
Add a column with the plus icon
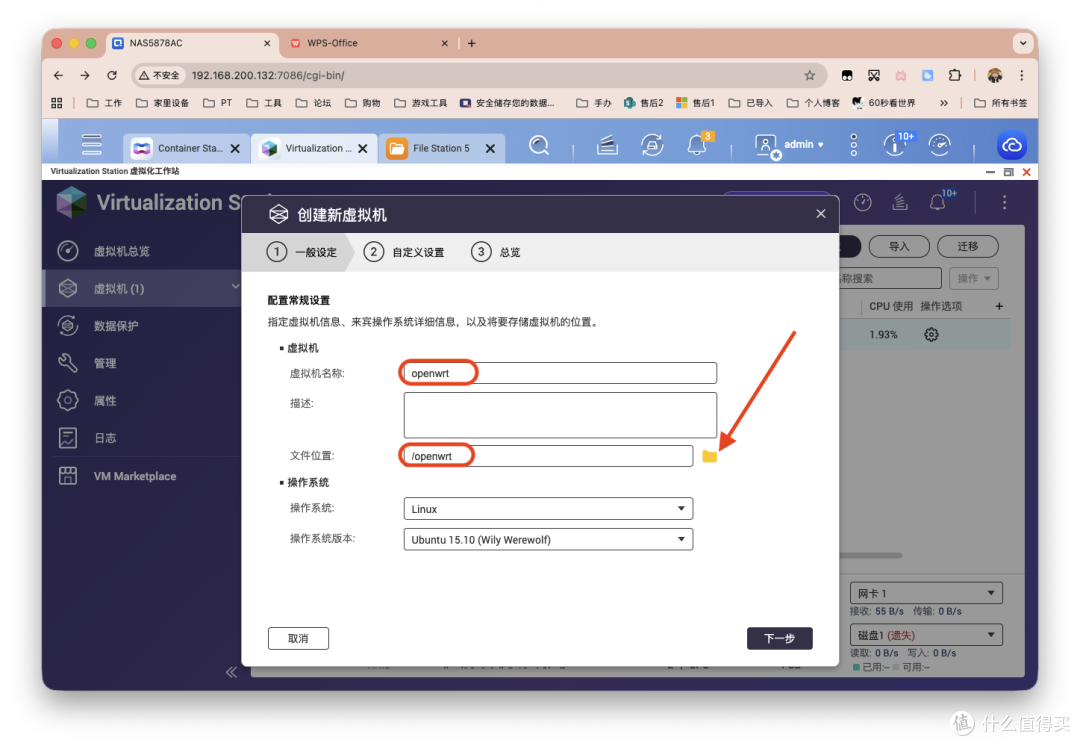pyautogui.click(x=999, y=306)
